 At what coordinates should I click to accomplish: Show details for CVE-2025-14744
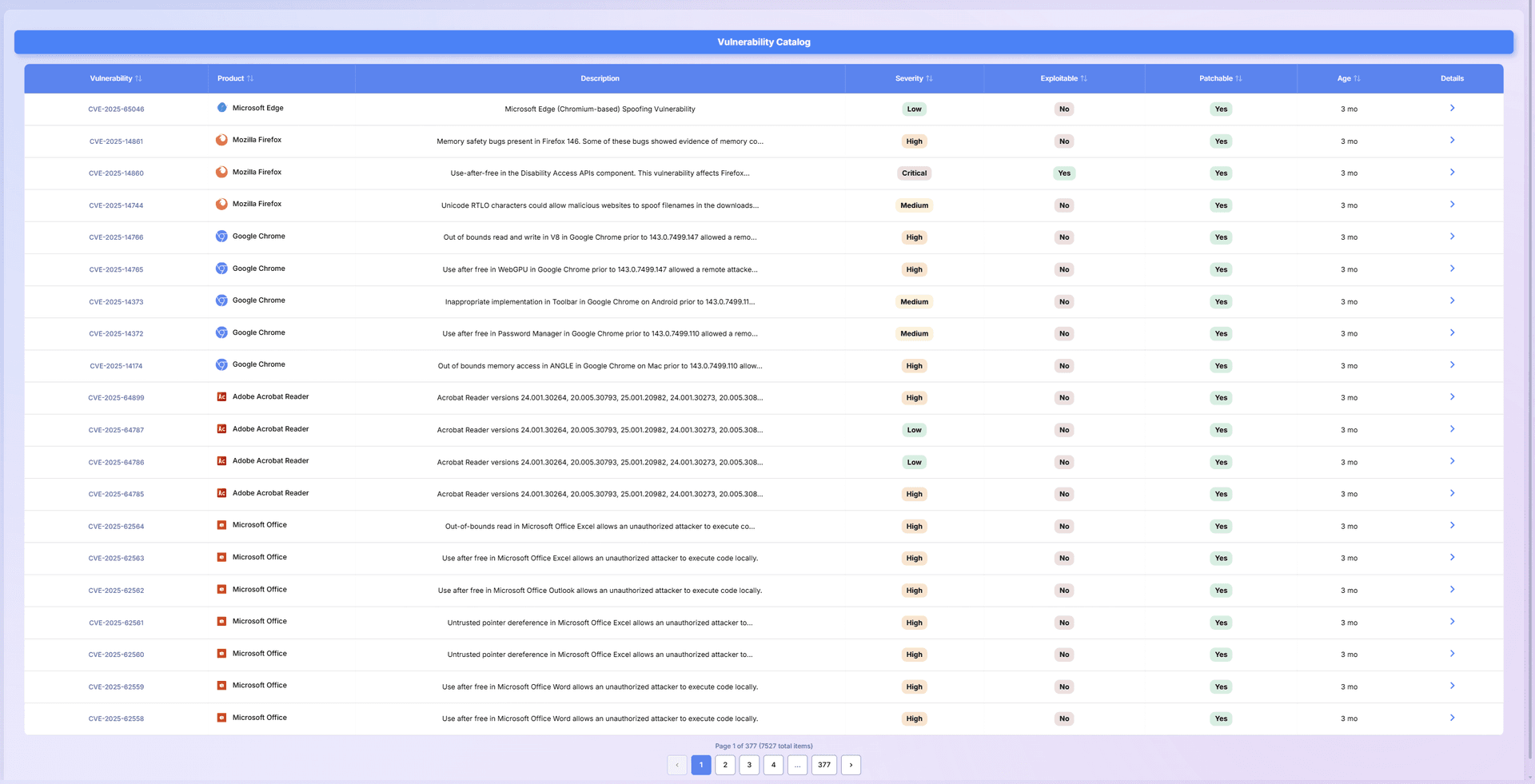tap(1452, 205)
